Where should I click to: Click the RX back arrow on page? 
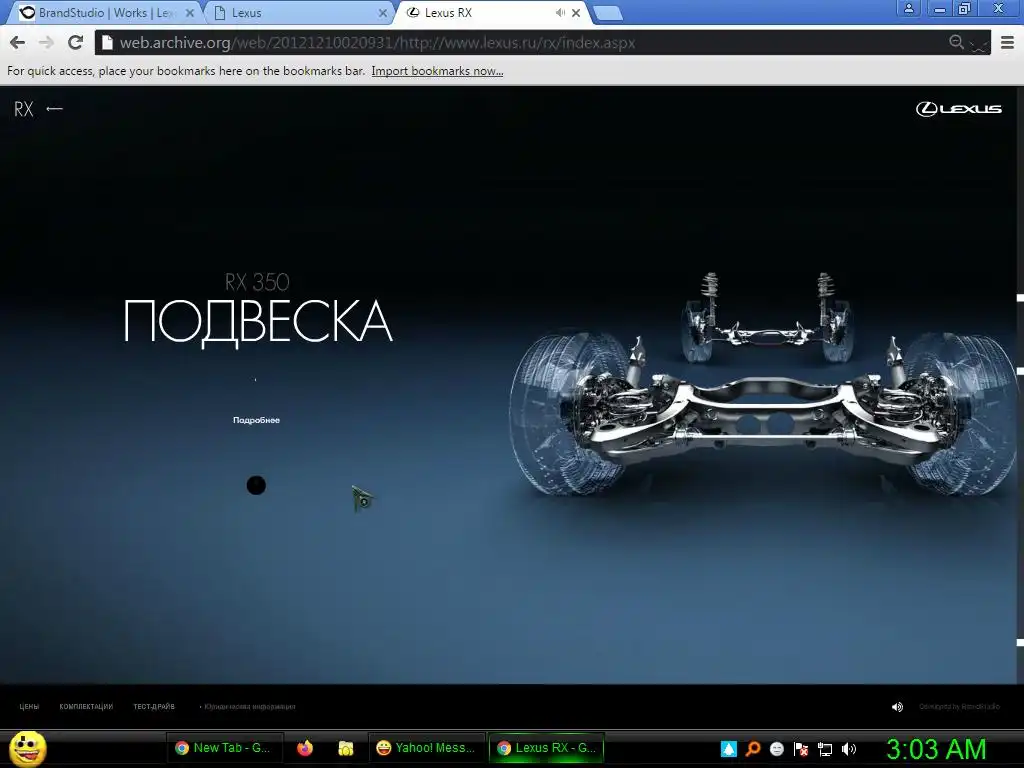[54, 108]
